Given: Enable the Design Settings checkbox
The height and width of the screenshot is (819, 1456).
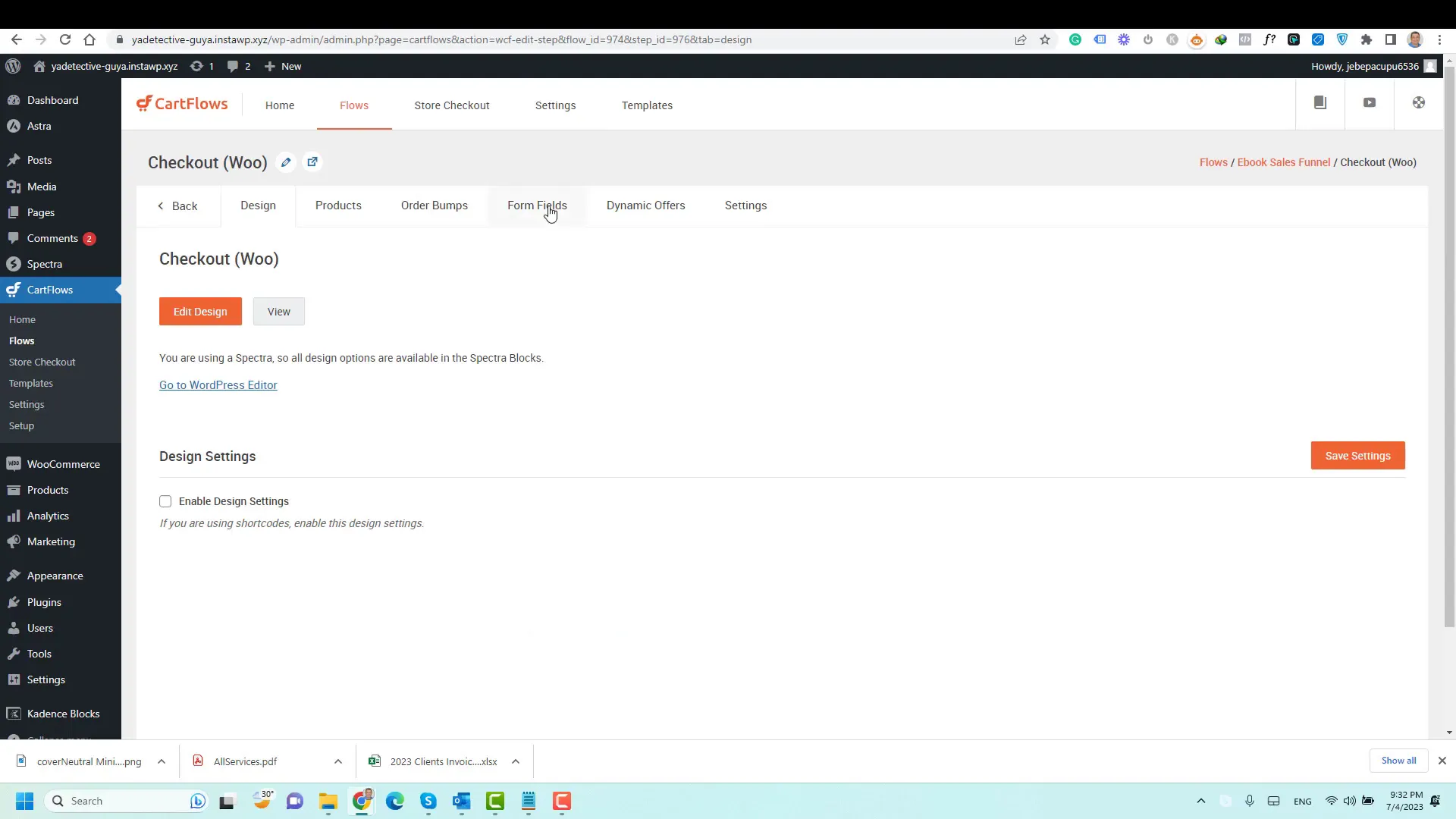Looking at the screenshot, I should click(165, 500).
